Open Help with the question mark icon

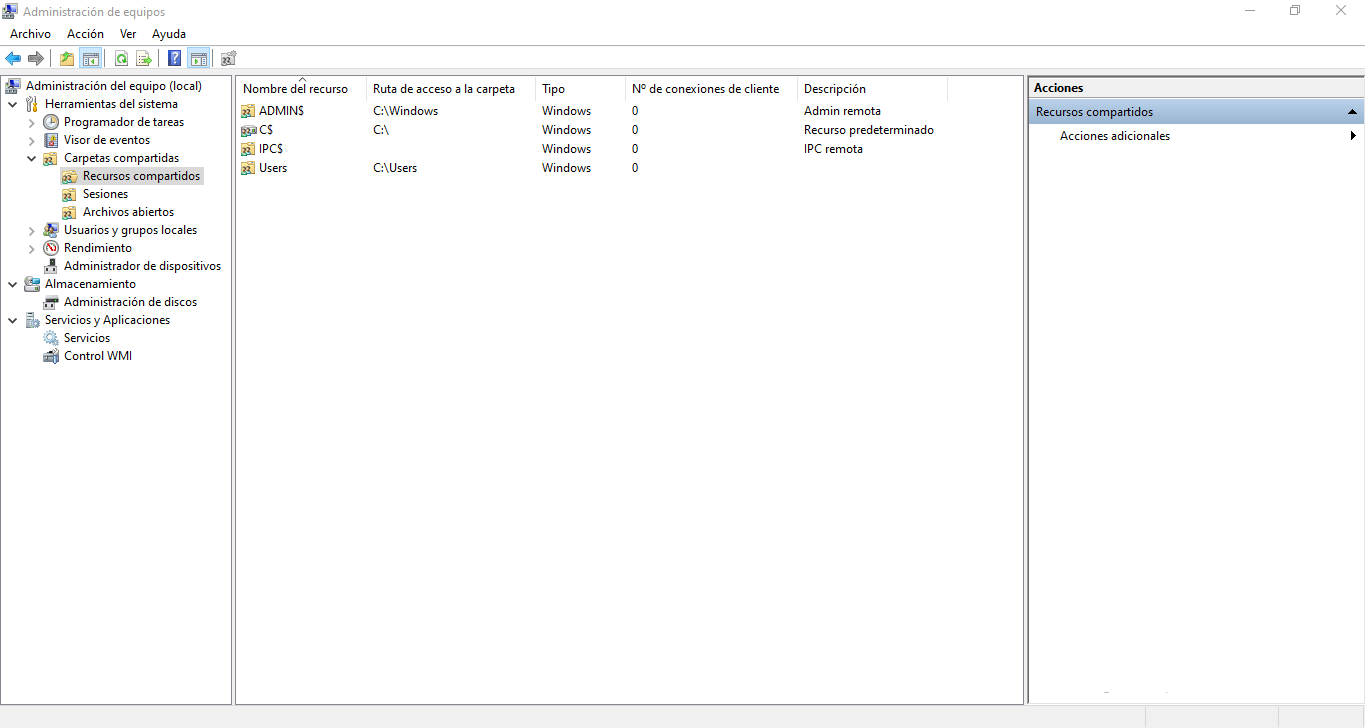tap(174, 58)
